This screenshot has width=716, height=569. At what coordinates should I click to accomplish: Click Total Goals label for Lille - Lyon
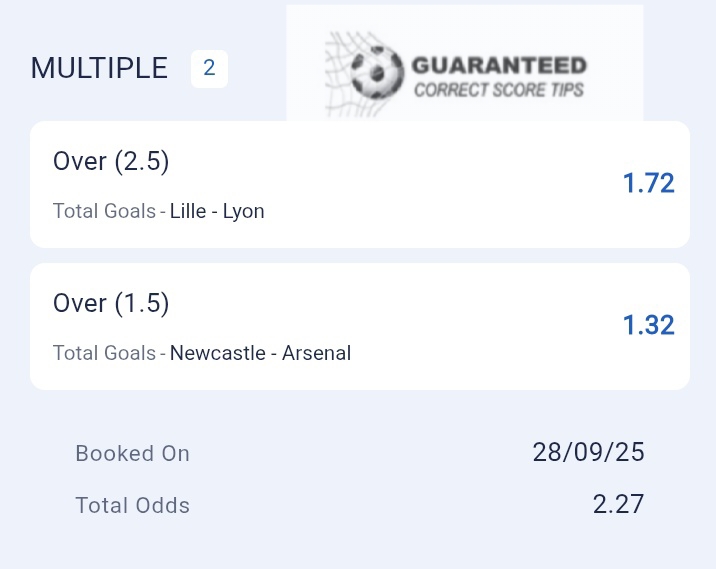point(104,211)
